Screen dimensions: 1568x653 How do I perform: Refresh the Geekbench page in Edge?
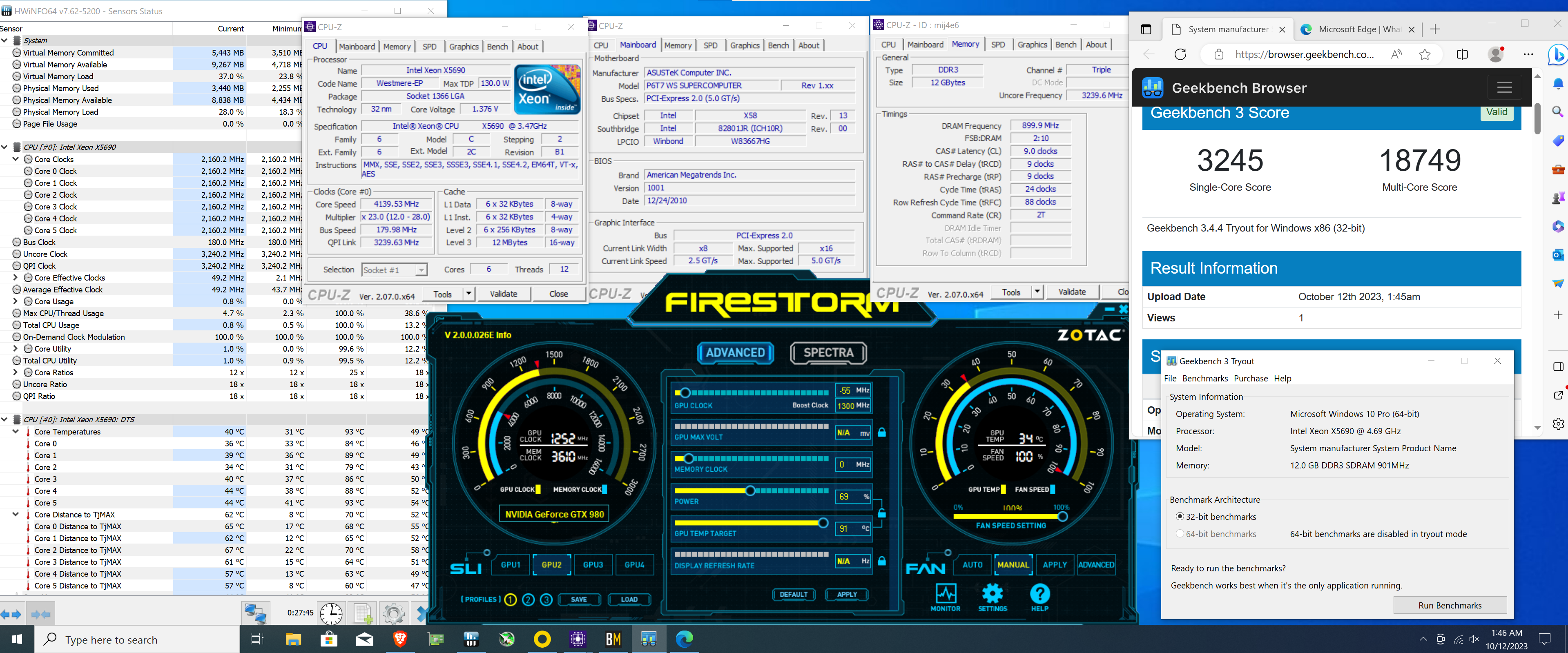(1180, 55)
